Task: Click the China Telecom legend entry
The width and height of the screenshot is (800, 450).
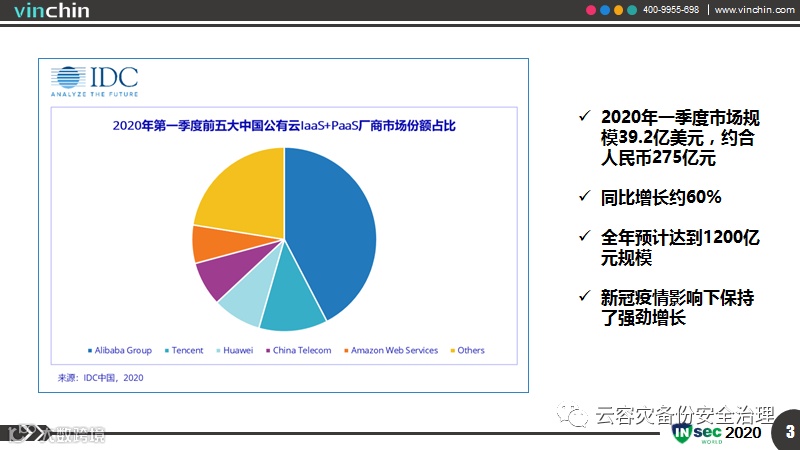Action: (298, 351)
